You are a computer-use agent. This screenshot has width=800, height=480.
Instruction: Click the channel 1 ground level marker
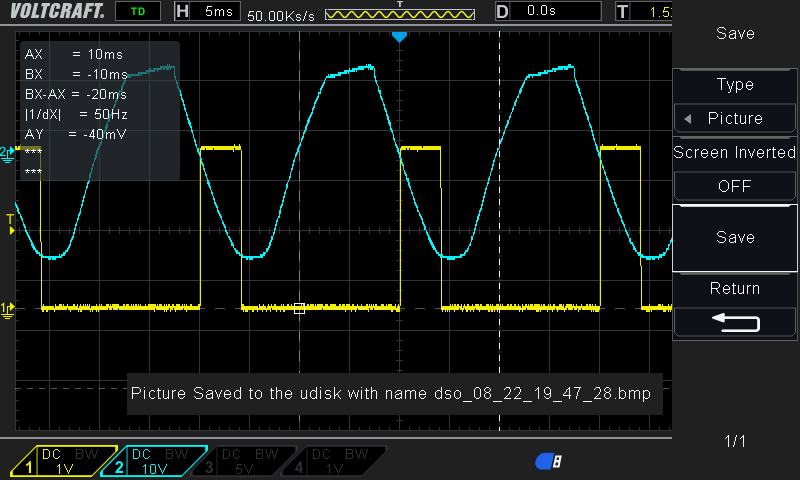click(8, 308)
